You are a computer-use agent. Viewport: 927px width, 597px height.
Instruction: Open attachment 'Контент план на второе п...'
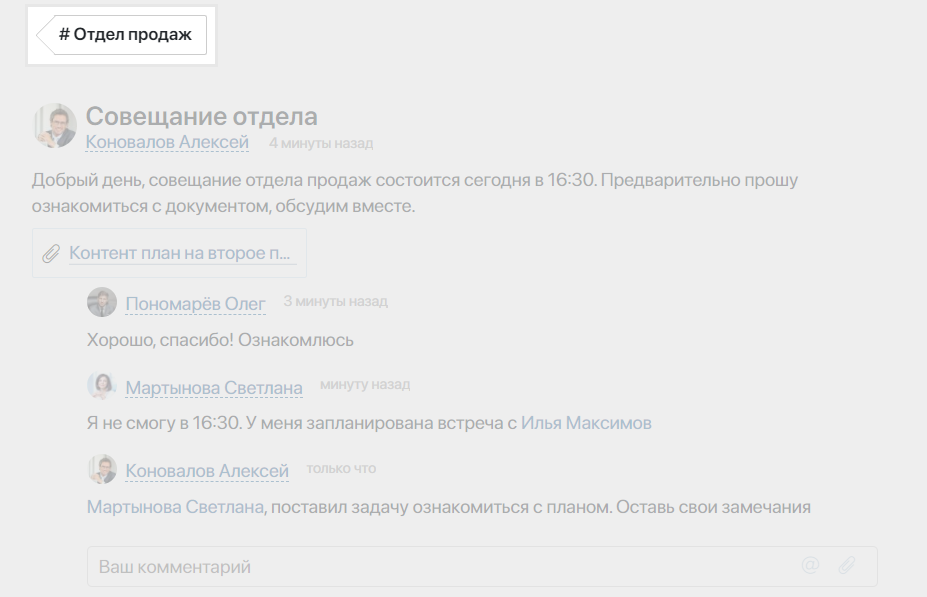point(180,253)
